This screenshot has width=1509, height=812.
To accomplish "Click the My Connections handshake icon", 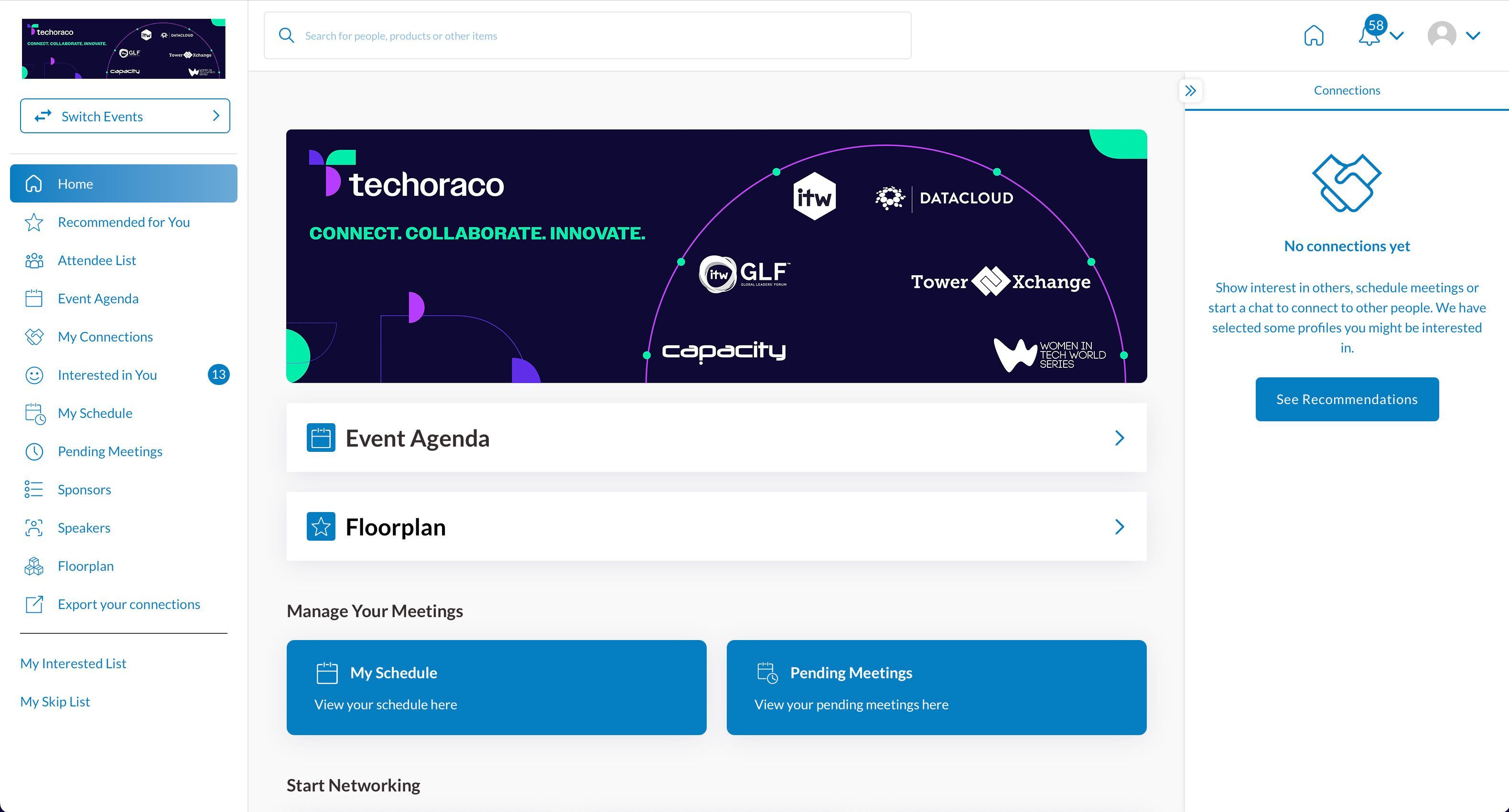I will click(34, 336).
